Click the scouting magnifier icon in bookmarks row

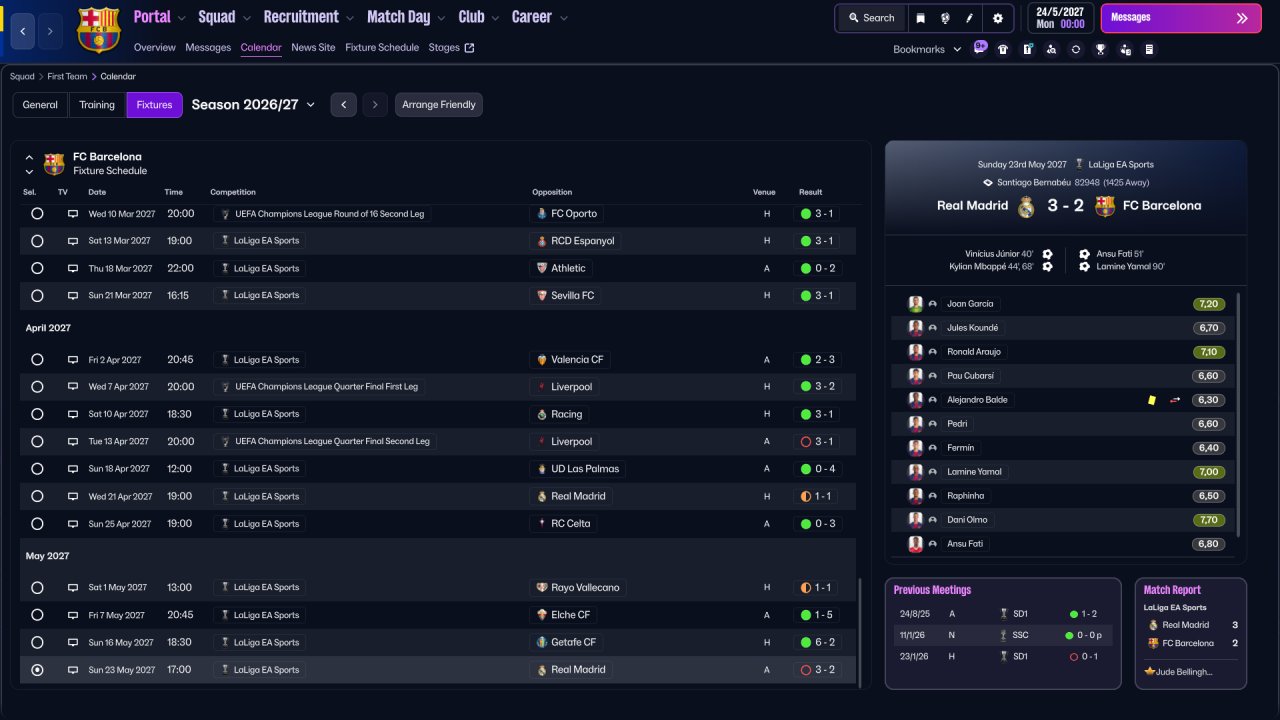coord(1051,49)
